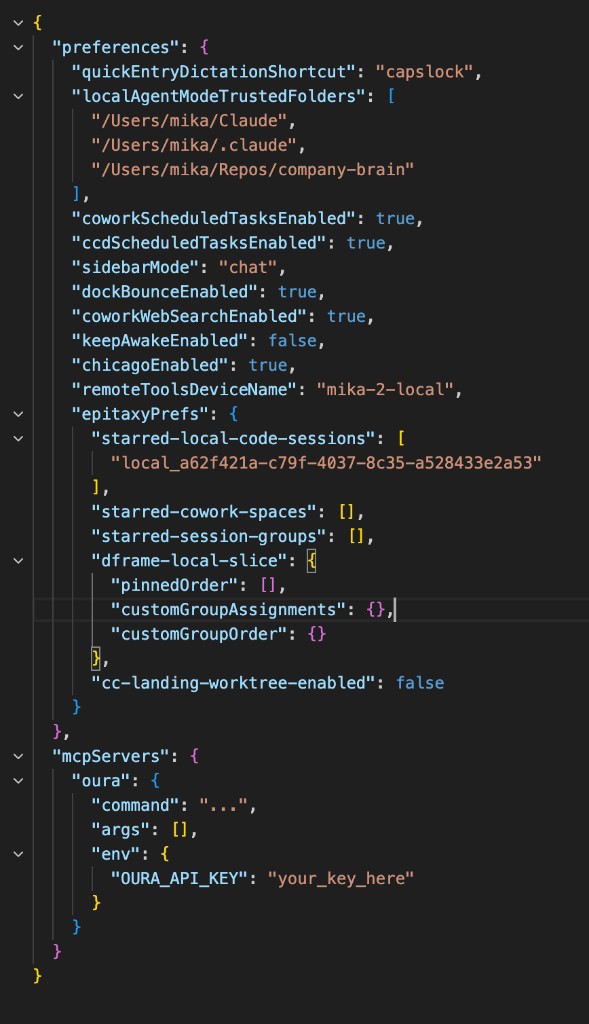This screenshot has height=1024, width=589.
Task: Select the "mika-2-local" string value
Action: coord(385,390)
